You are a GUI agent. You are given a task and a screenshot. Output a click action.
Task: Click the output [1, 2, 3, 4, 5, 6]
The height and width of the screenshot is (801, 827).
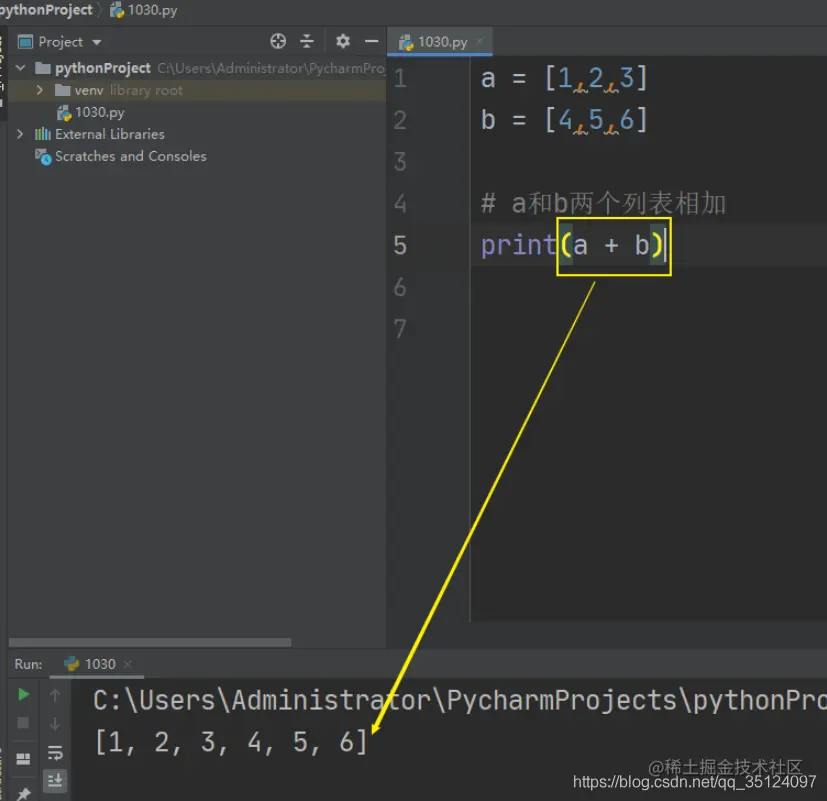[x=230, y=742]
